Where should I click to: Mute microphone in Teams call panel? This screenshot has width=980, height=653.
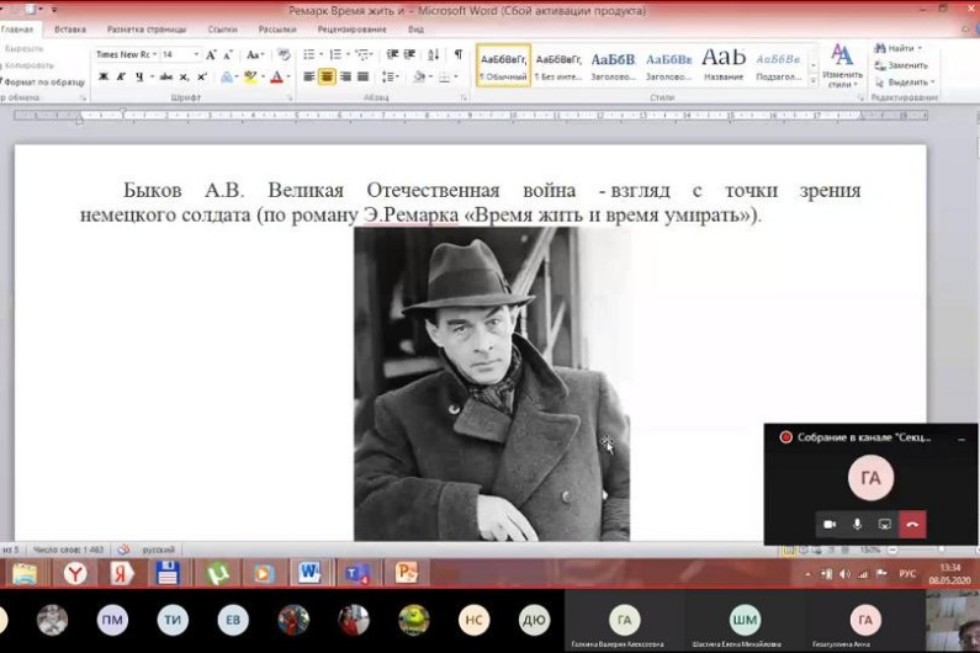pos(857,524)
